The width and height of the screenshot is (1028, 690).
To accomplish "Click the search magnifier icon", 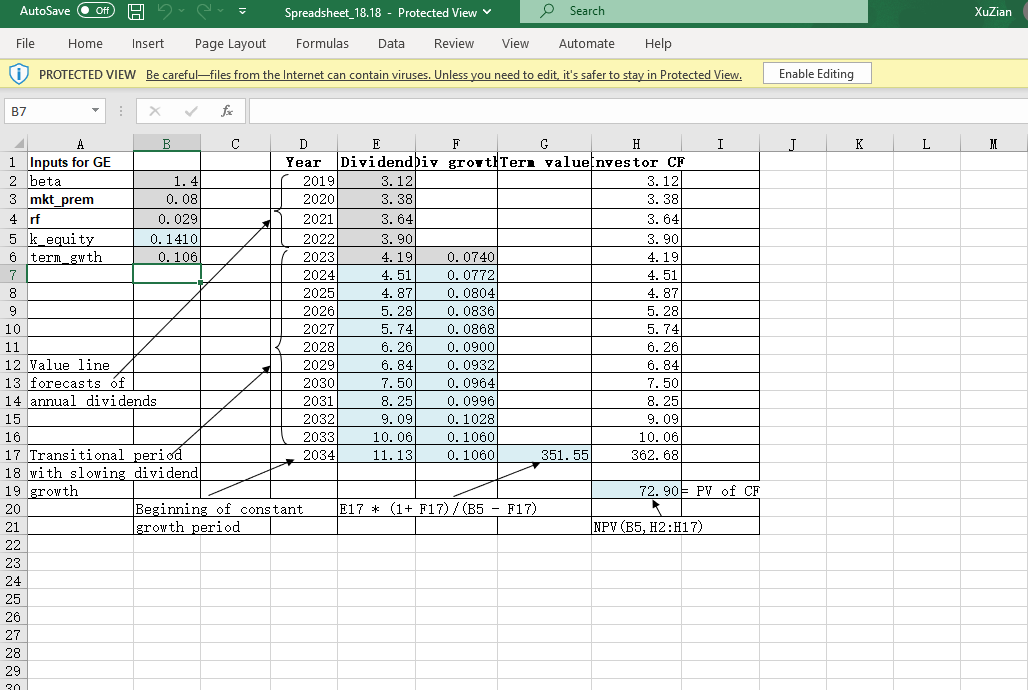I will click(547, 11).
